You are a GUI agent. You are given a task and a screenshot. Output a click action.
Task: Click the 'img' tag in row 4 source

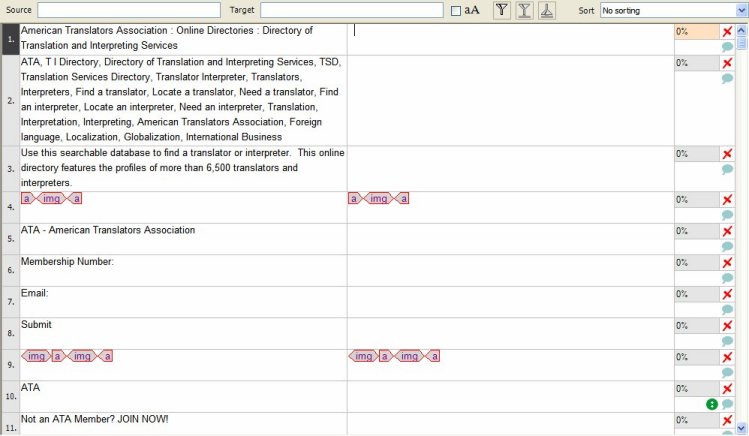51,198
